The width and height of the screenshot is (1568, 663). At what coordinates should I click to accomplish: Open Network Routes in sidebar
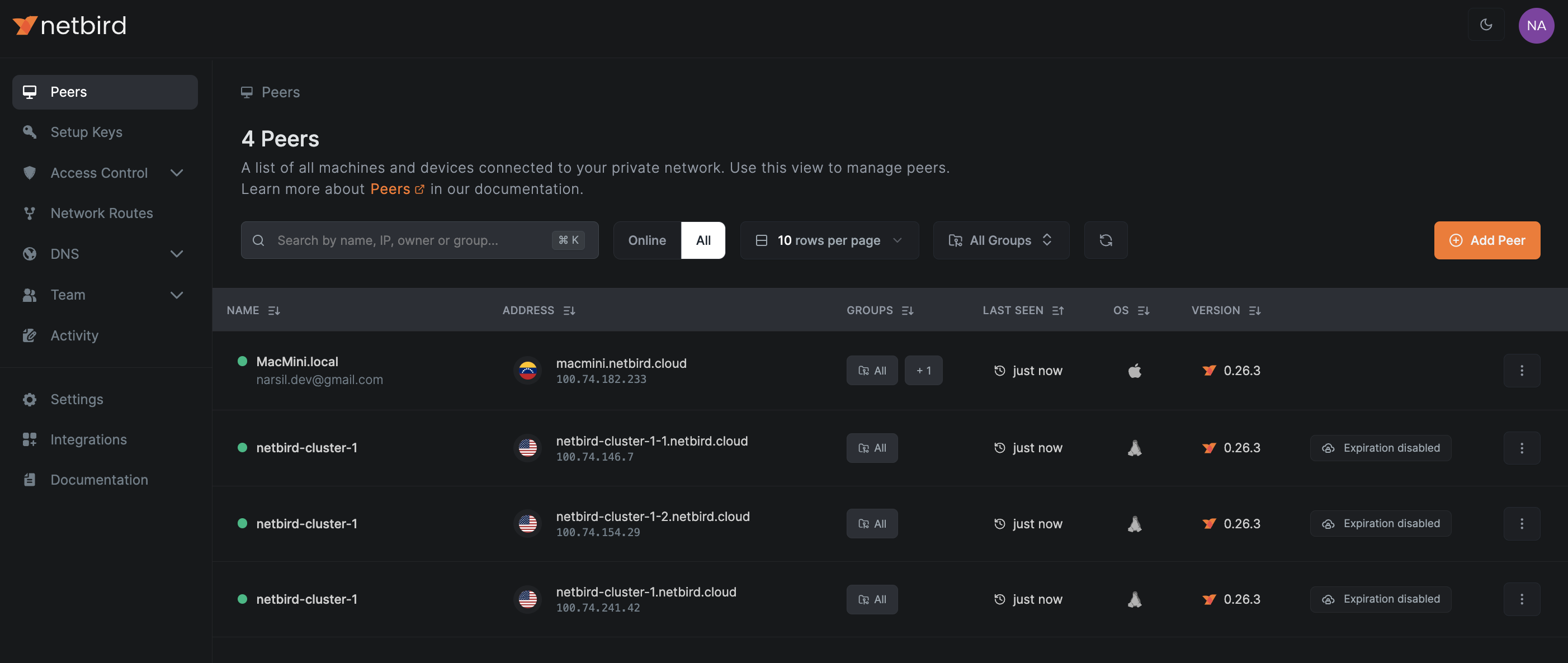[102, 214]
